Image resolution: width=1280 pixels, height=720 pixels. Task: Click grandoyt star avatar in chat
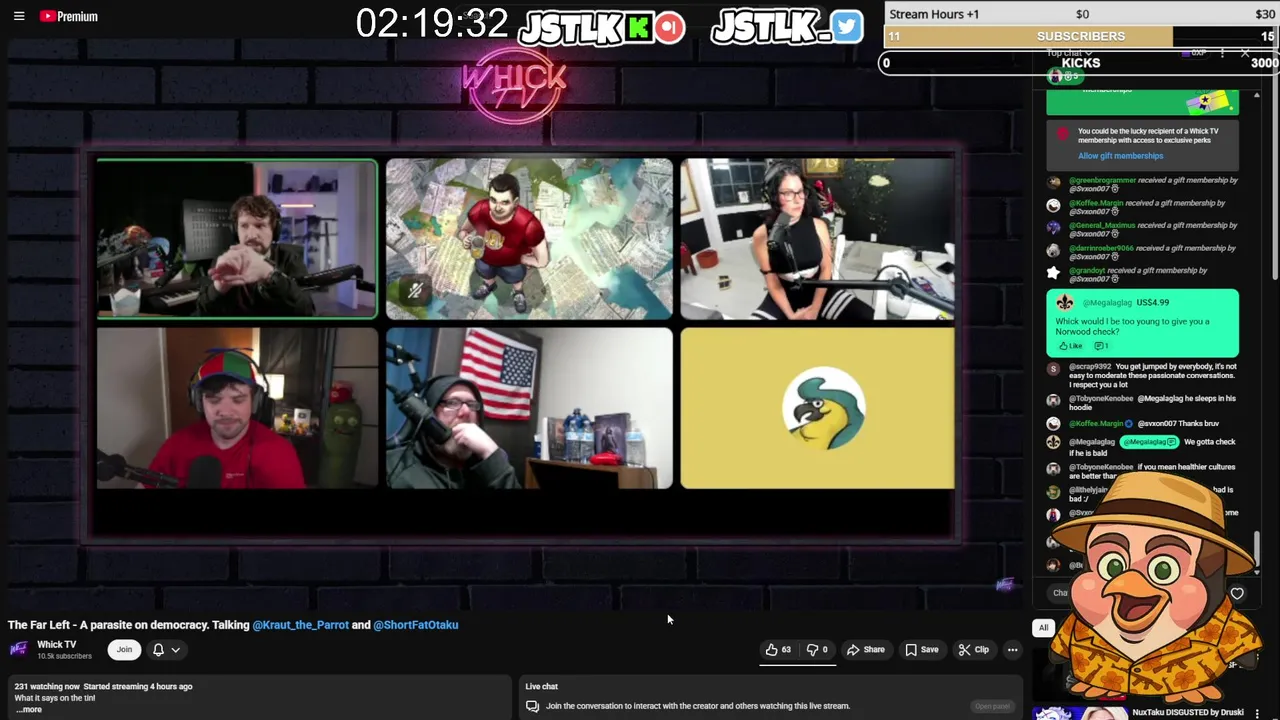1053,272
